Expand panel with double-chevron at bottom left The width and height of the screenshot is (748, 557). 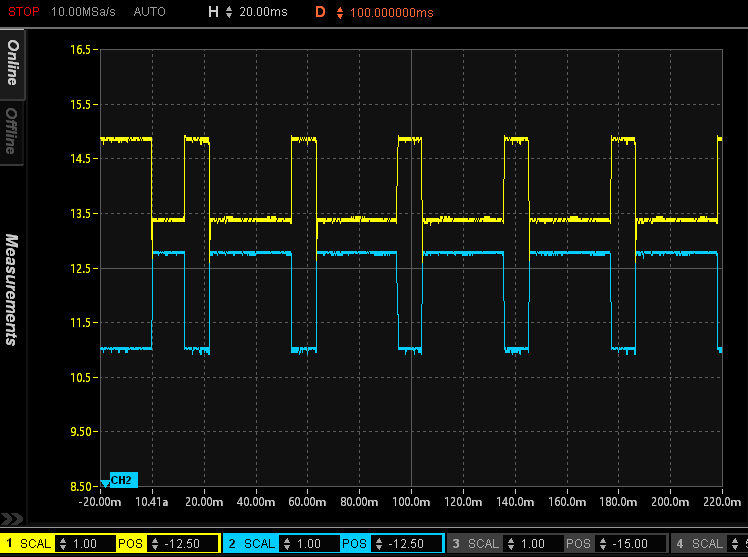11,519
